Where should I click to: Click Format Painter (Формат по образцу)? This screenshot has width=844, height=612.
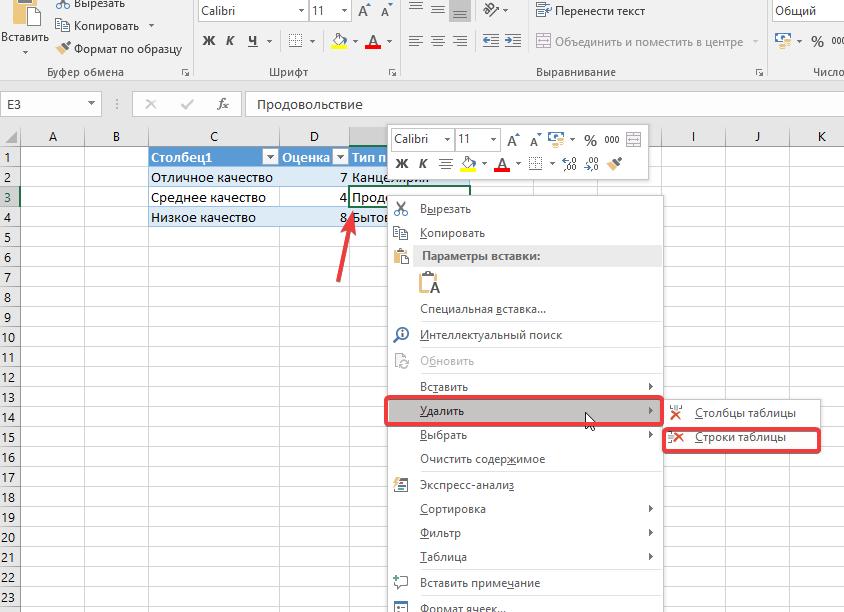pos(119,49)
